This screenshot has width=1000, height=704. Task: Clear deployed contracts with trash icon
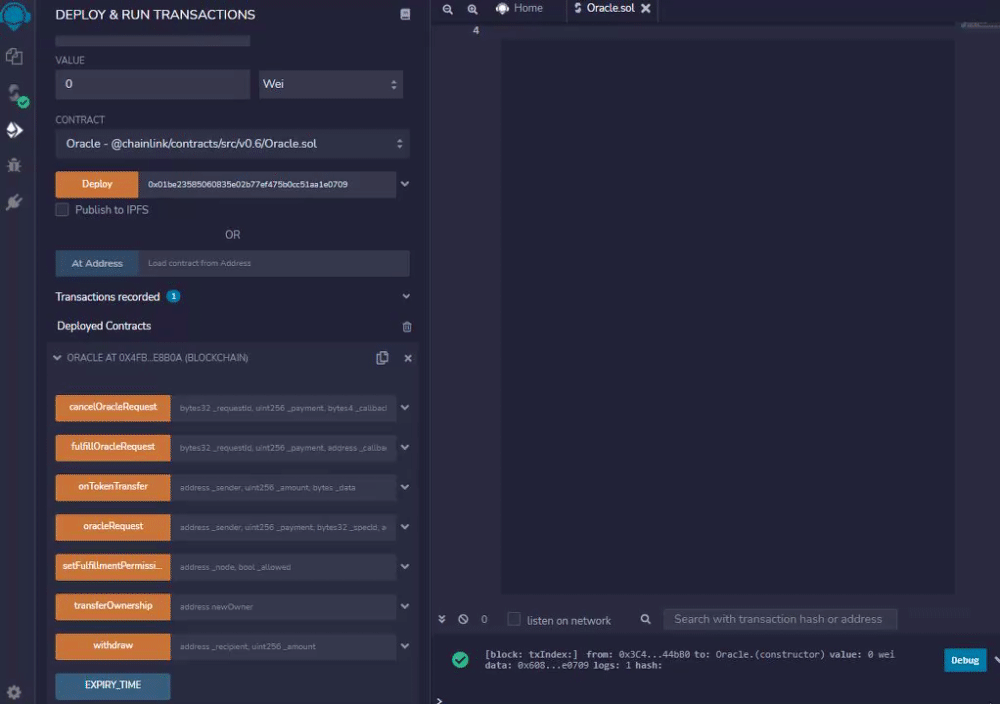coord(407,326)
